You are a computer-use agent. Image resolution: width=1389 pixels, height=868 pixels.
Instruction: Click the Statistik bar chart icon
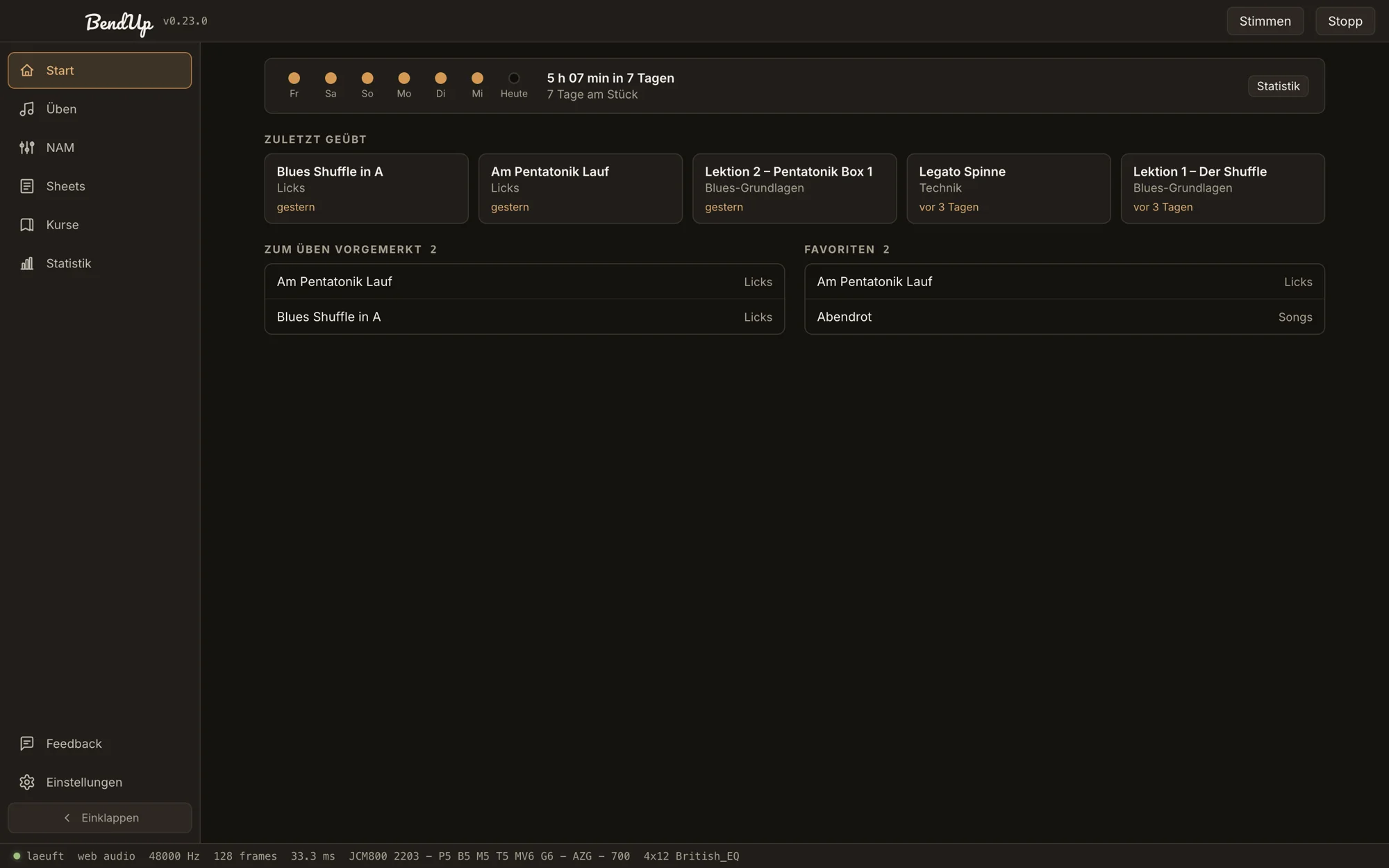point(27,263)
